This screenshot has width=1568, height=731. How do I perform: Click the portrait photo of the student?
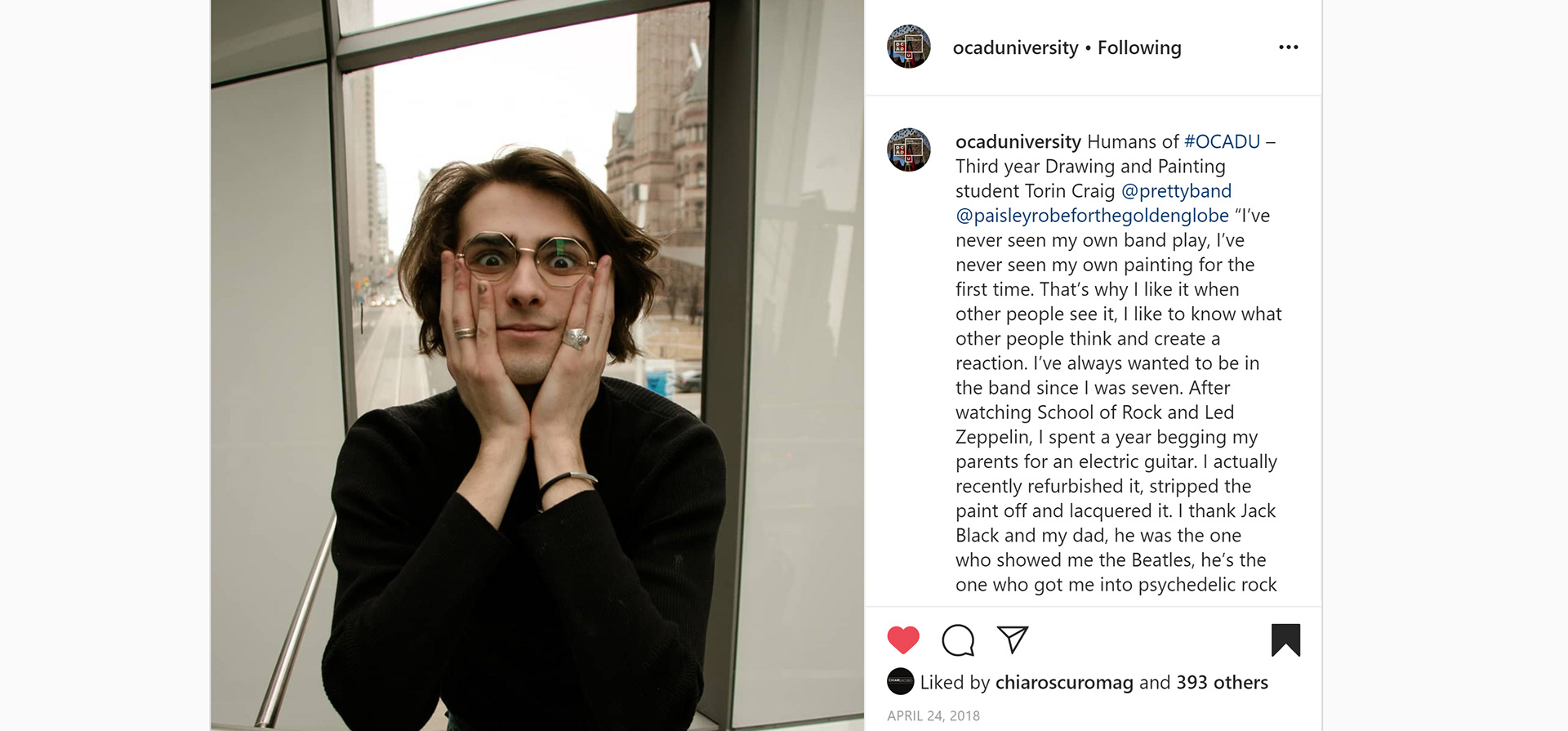[x=537, y=365]
